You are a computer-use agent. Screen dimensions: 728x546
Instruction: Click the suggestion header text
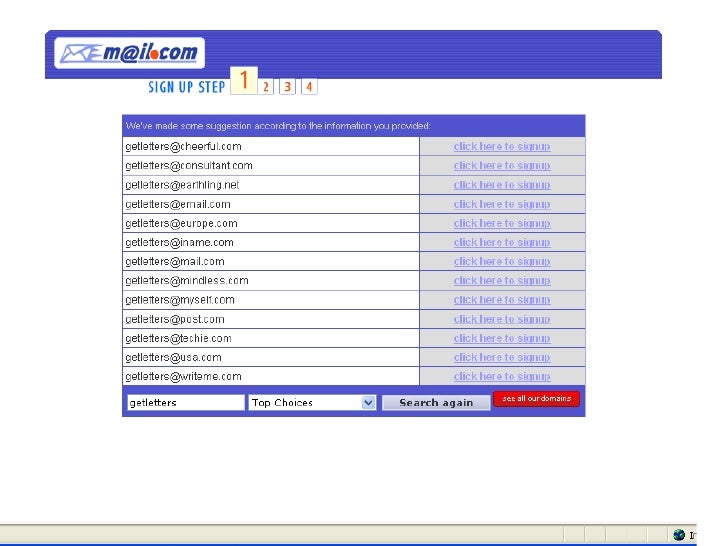[x=278, y=126]
